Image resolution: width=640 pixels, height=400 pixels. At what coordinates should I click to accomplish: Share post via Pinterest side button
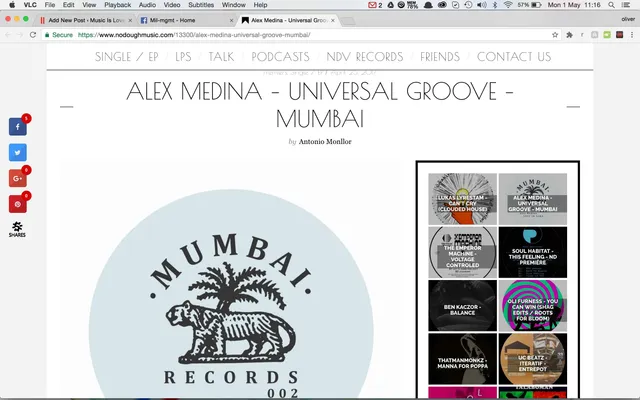click(18, 204)
